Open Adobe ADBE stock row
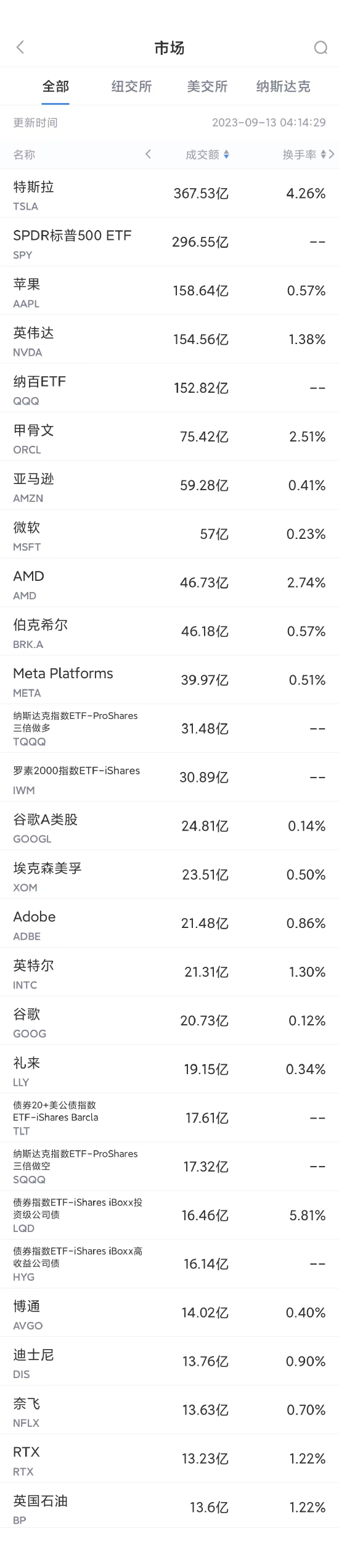The height and width of the screenshot is (1568, 339). 169,924
